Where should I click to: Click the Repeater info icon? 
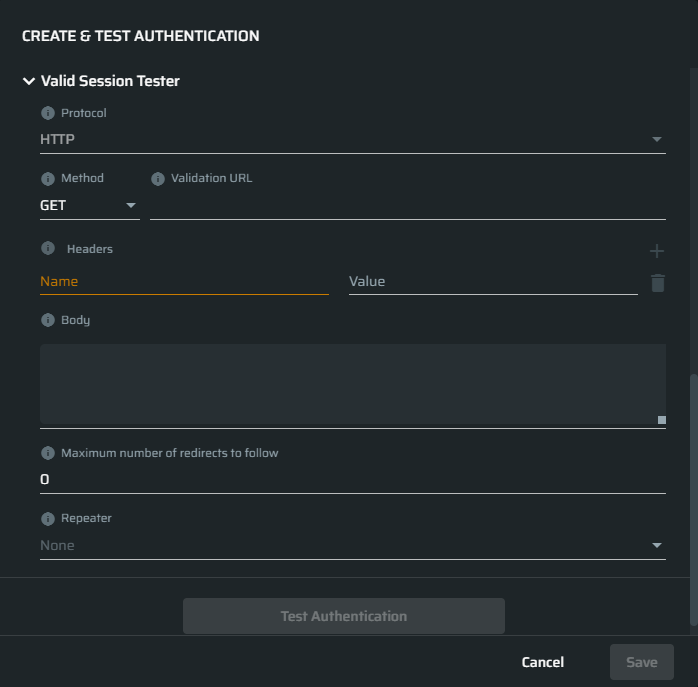click(48, 518)
